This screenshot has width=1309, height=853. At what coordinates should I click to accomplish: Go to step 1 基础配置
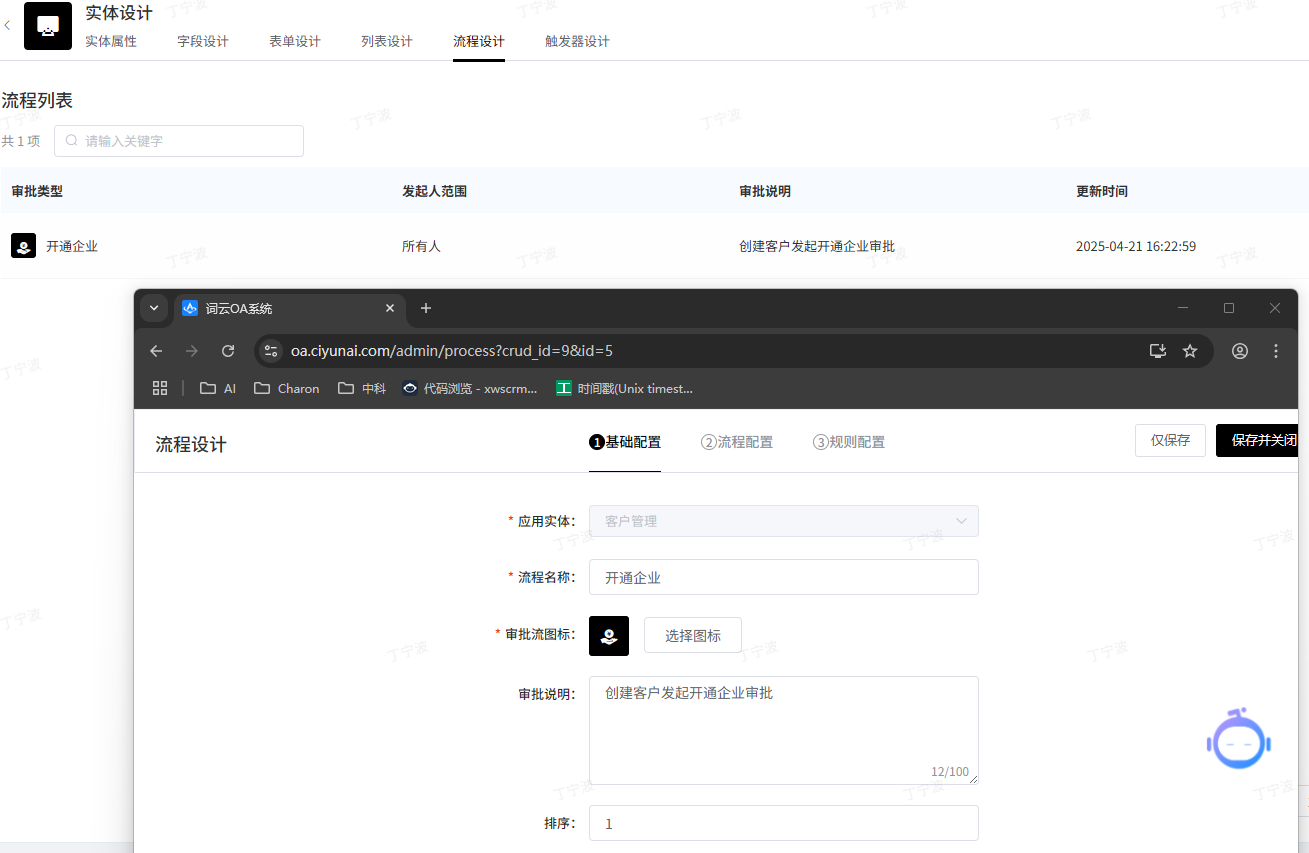click(x=625, y=442)
